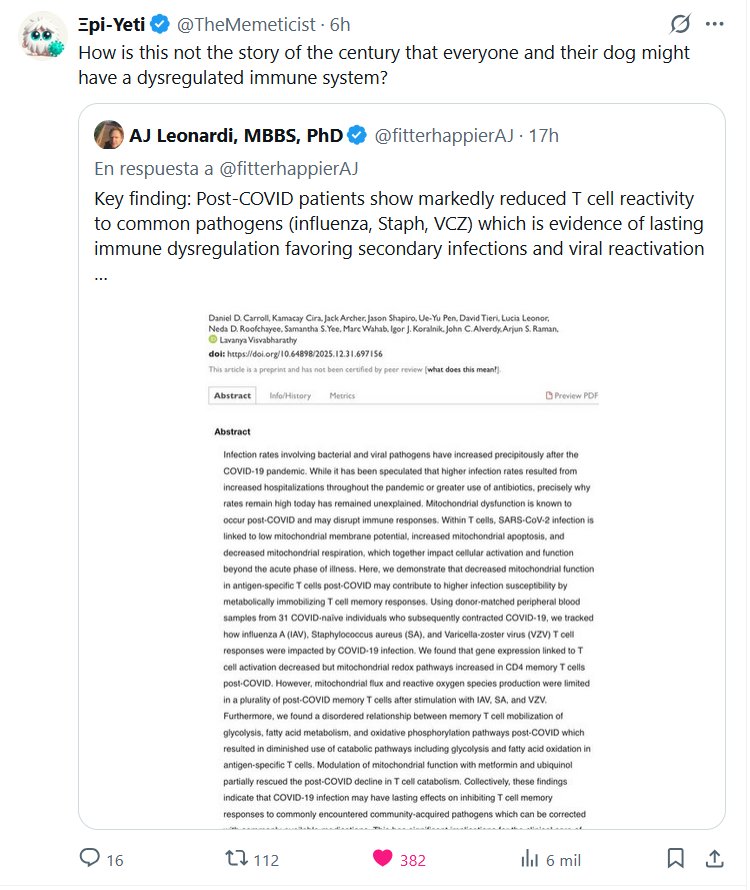Open the three-dot more options menu
Screen dimensions: 750x890
(x=714, y=23)
